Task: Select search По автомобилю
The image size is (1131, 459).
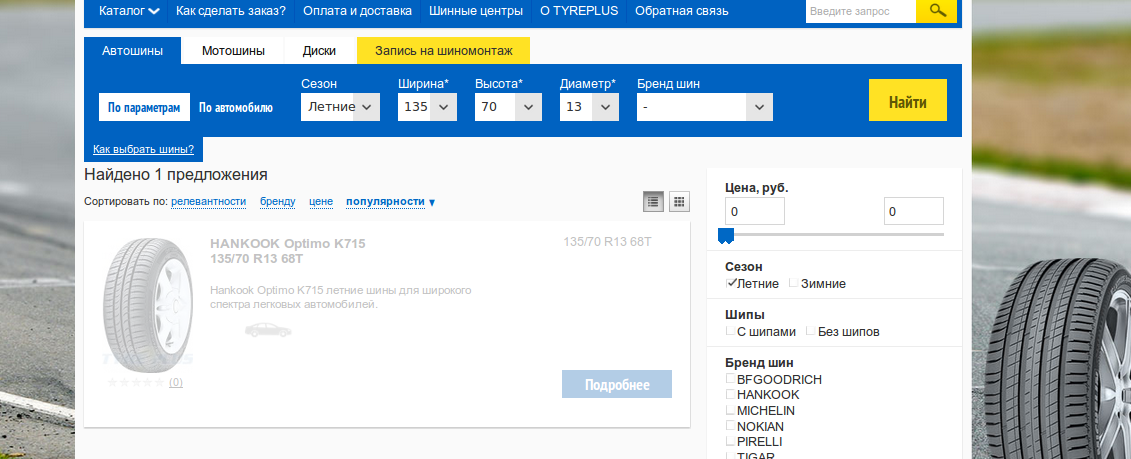Action: coord(236,108)
